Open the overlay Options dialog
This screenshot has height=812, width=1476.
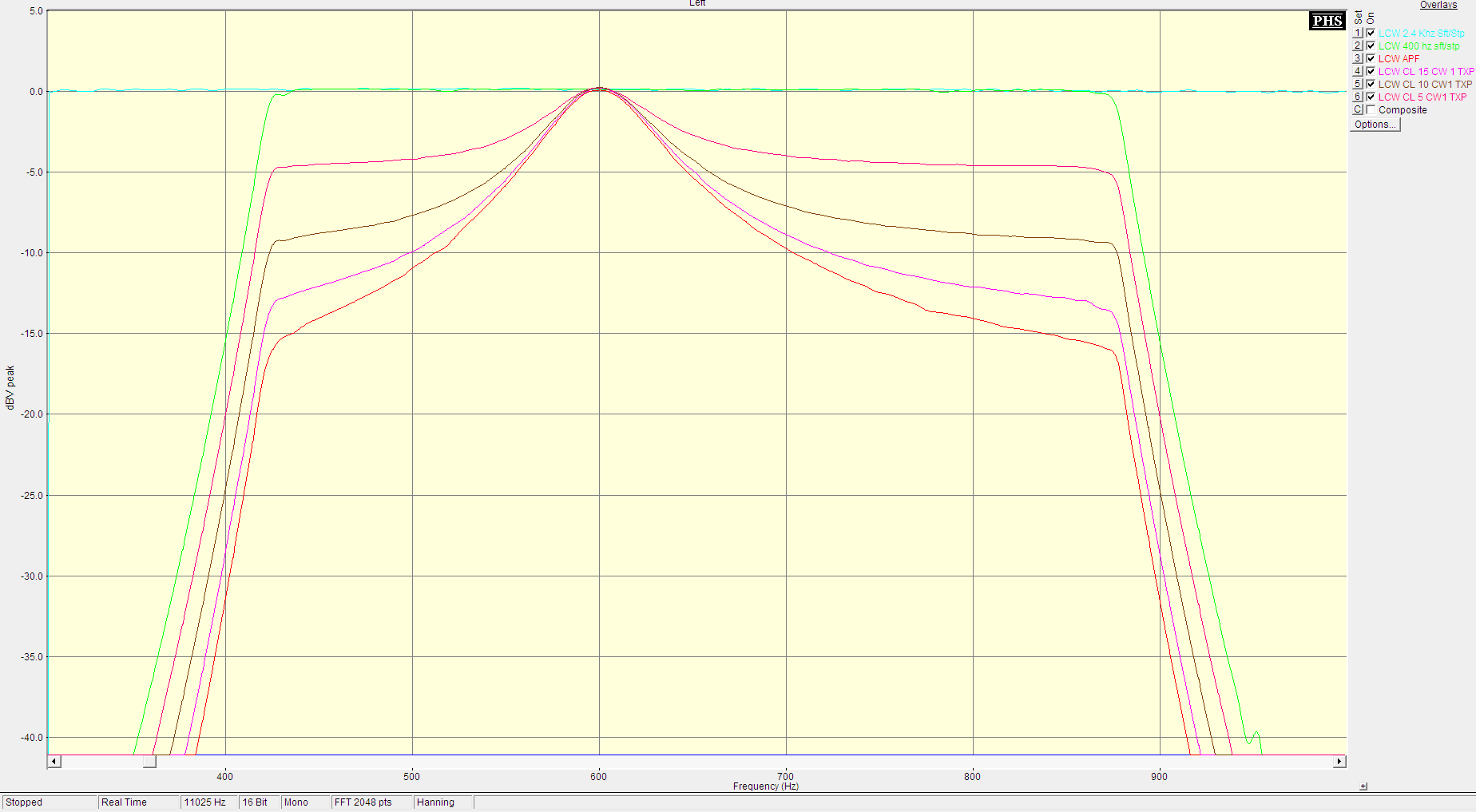pyautogui.click(x=1375, y=125)
